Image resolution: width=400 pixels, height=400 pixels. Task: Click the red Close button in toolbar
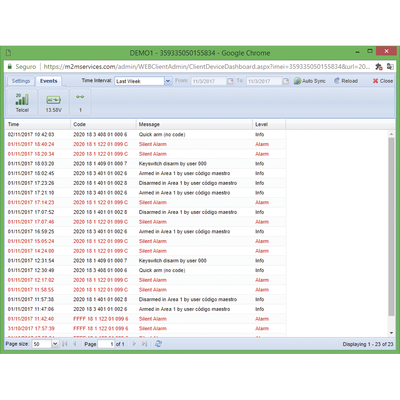(383, 81)
